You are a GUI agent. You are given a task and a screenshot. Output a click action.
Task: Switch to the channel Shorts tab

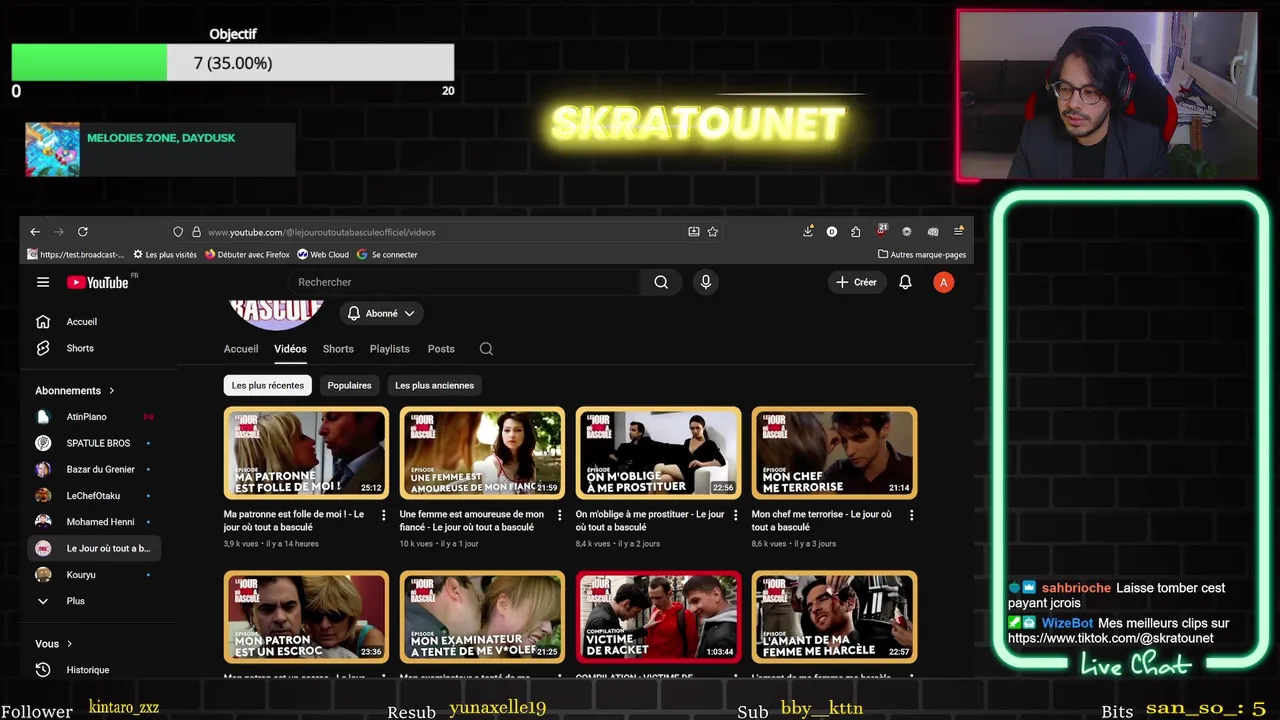[338, 349]
